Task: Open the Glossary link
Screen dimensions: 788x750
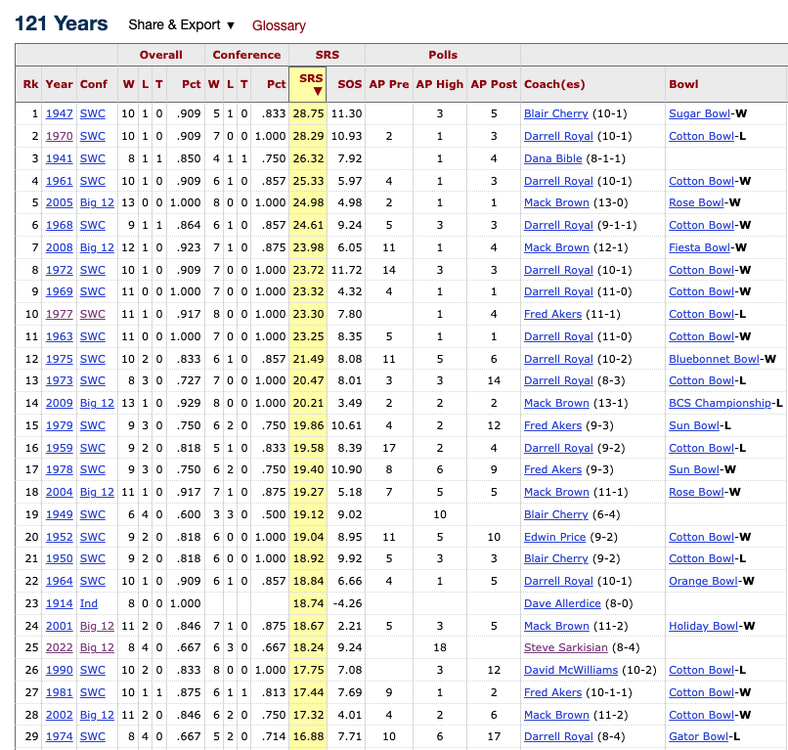Action: pyautogui.click(x=279, y=26)
